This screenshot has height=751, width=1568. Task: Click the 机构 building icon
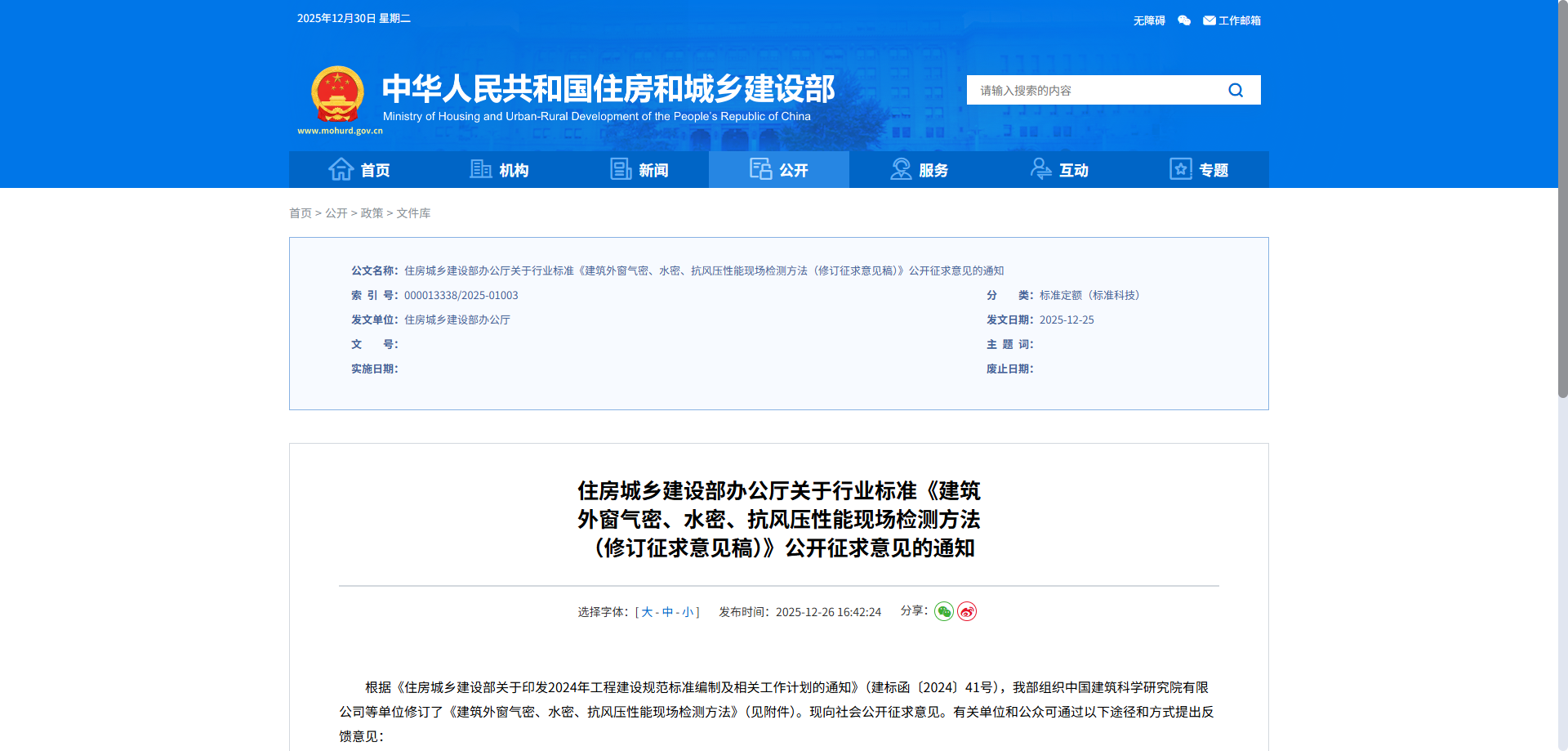point(482,169)
